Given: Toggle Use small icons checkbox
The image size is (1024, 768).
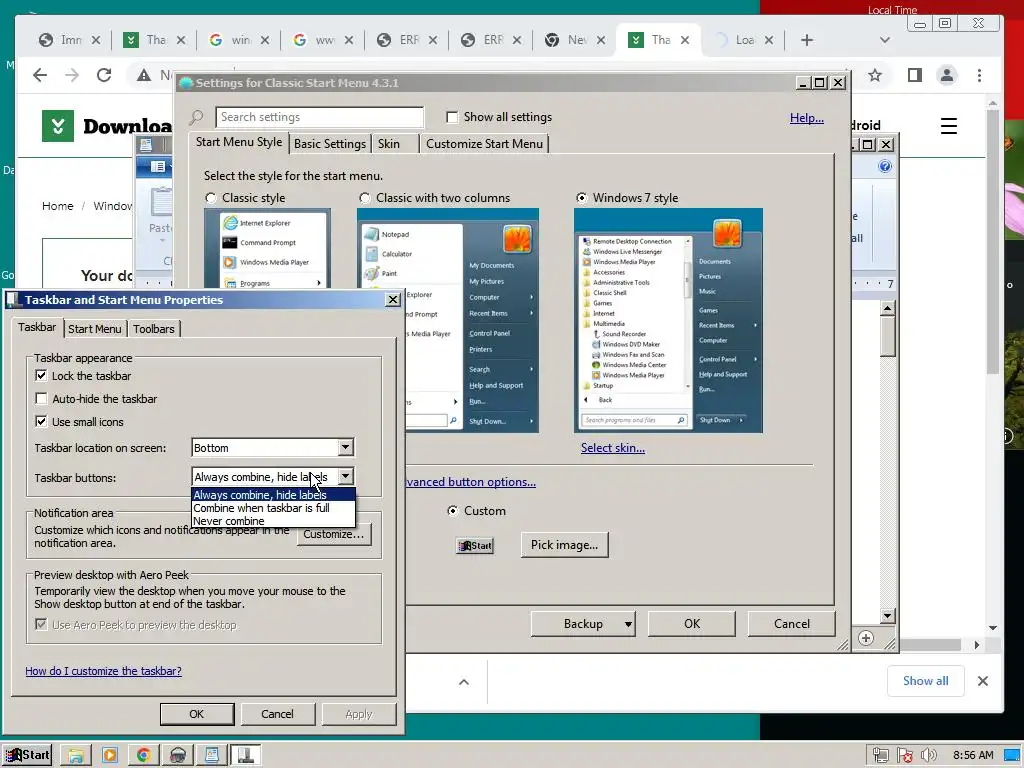Looking at the screenshot, I should [41, 421].
